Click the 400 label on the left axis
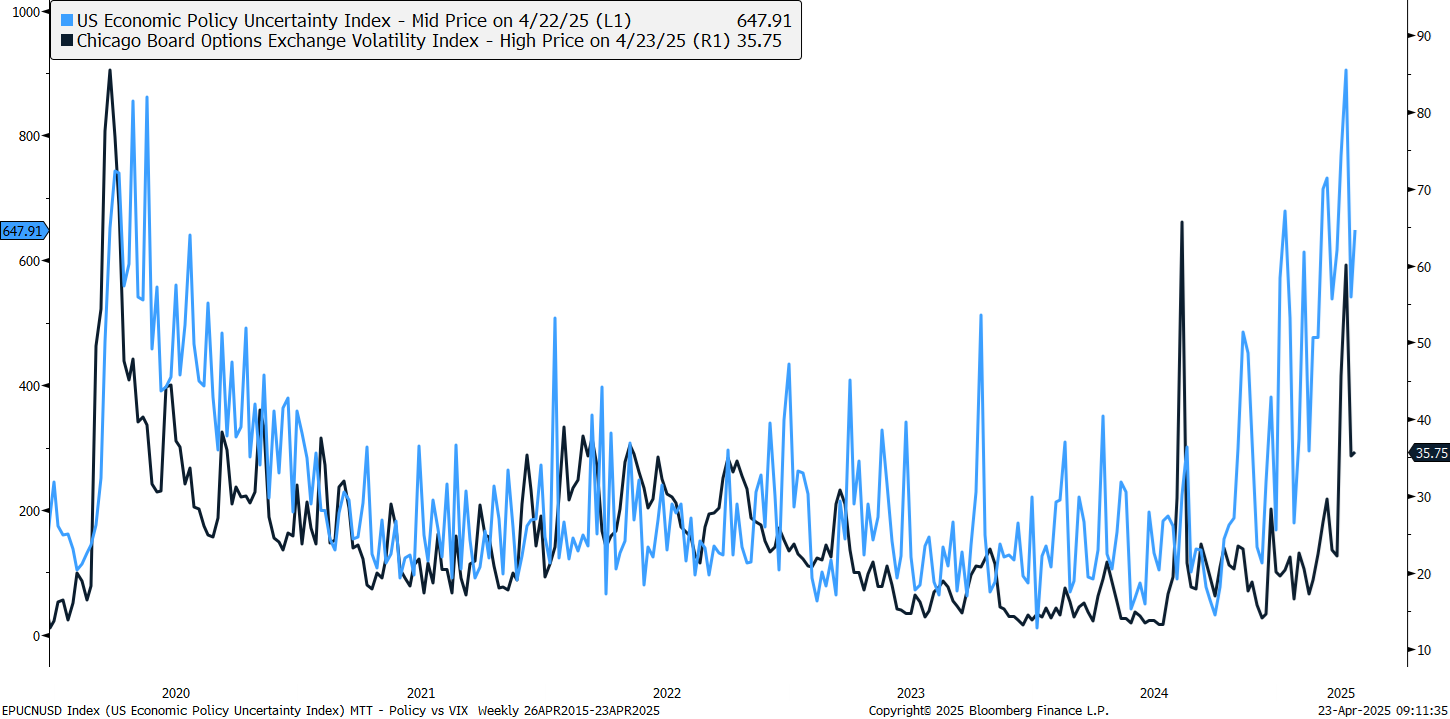This screenshot has height=719, width=1450. pyautogui.click(x=28, y=386)
